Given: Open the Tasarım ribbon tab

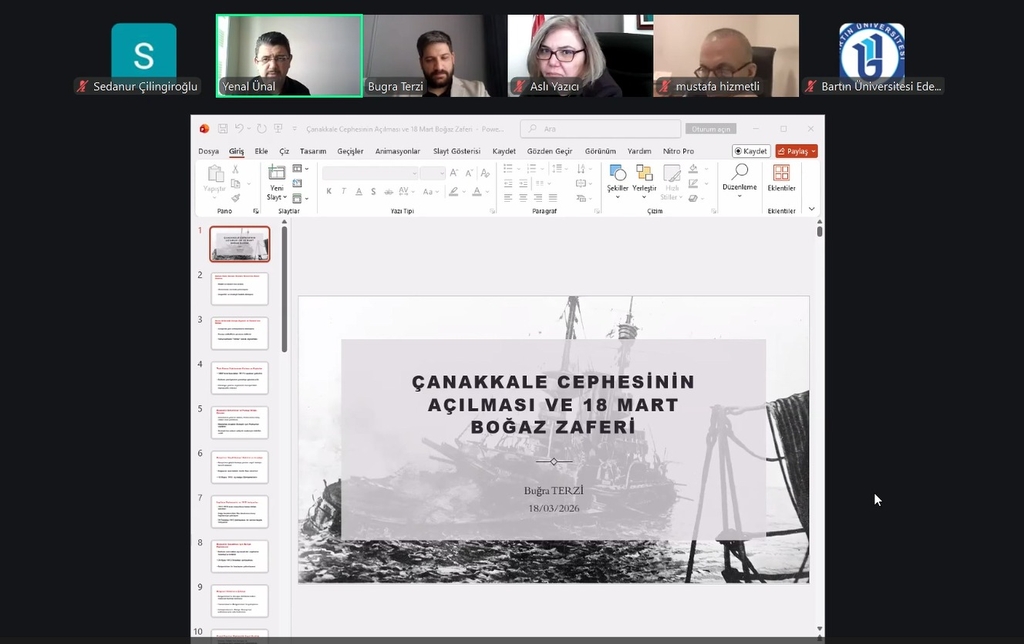Looking at the screenshot, I should (x=313, y=151).
